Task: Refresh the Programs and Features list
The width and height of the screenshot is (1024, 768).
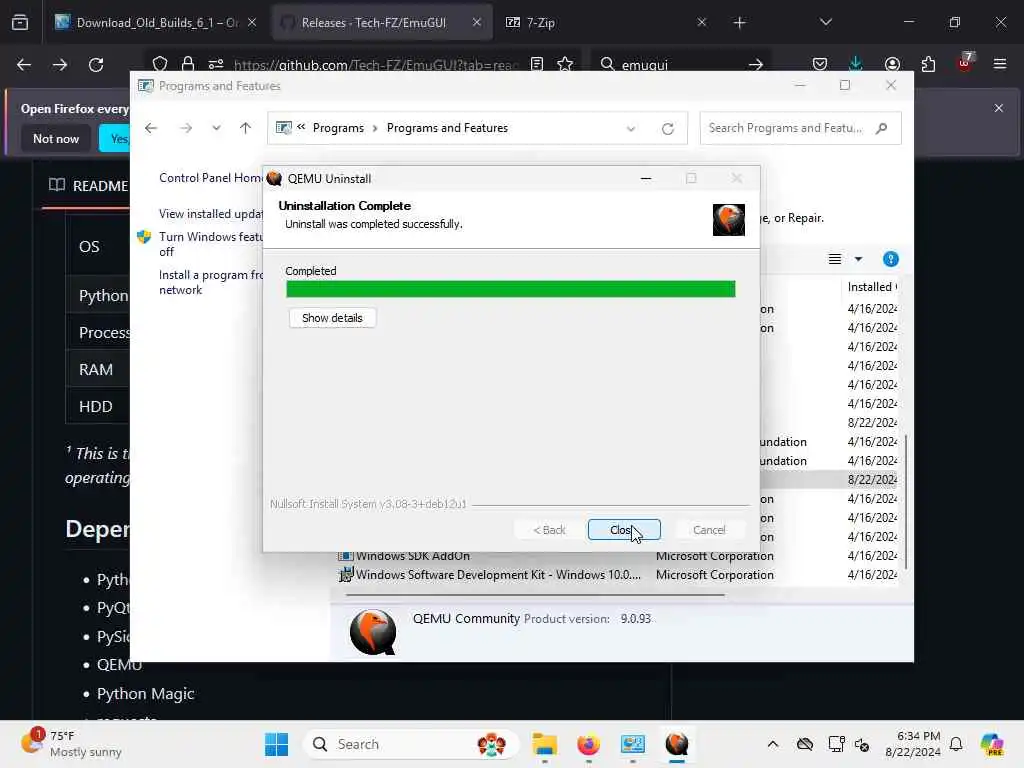Action: coord(667,129)
